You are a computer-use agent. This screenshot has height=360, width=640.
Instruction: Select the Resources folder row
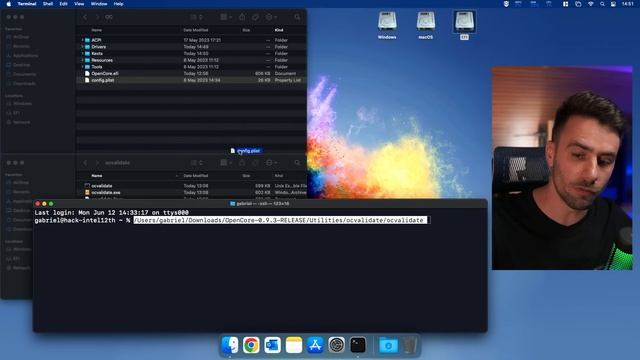(191, 60)
